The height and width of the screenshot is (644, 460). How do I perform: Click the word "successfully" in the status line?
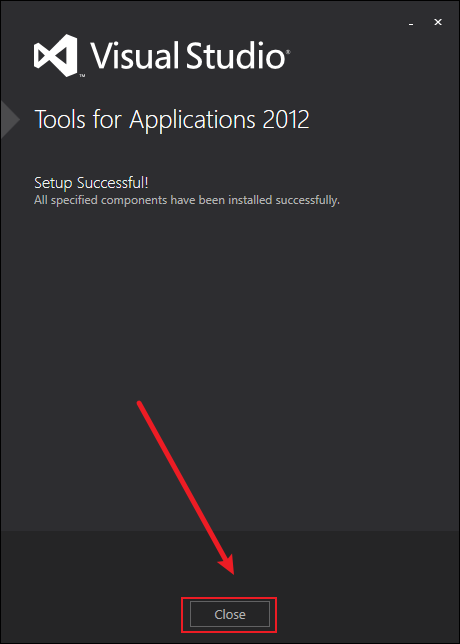click(x=307, y=200)
